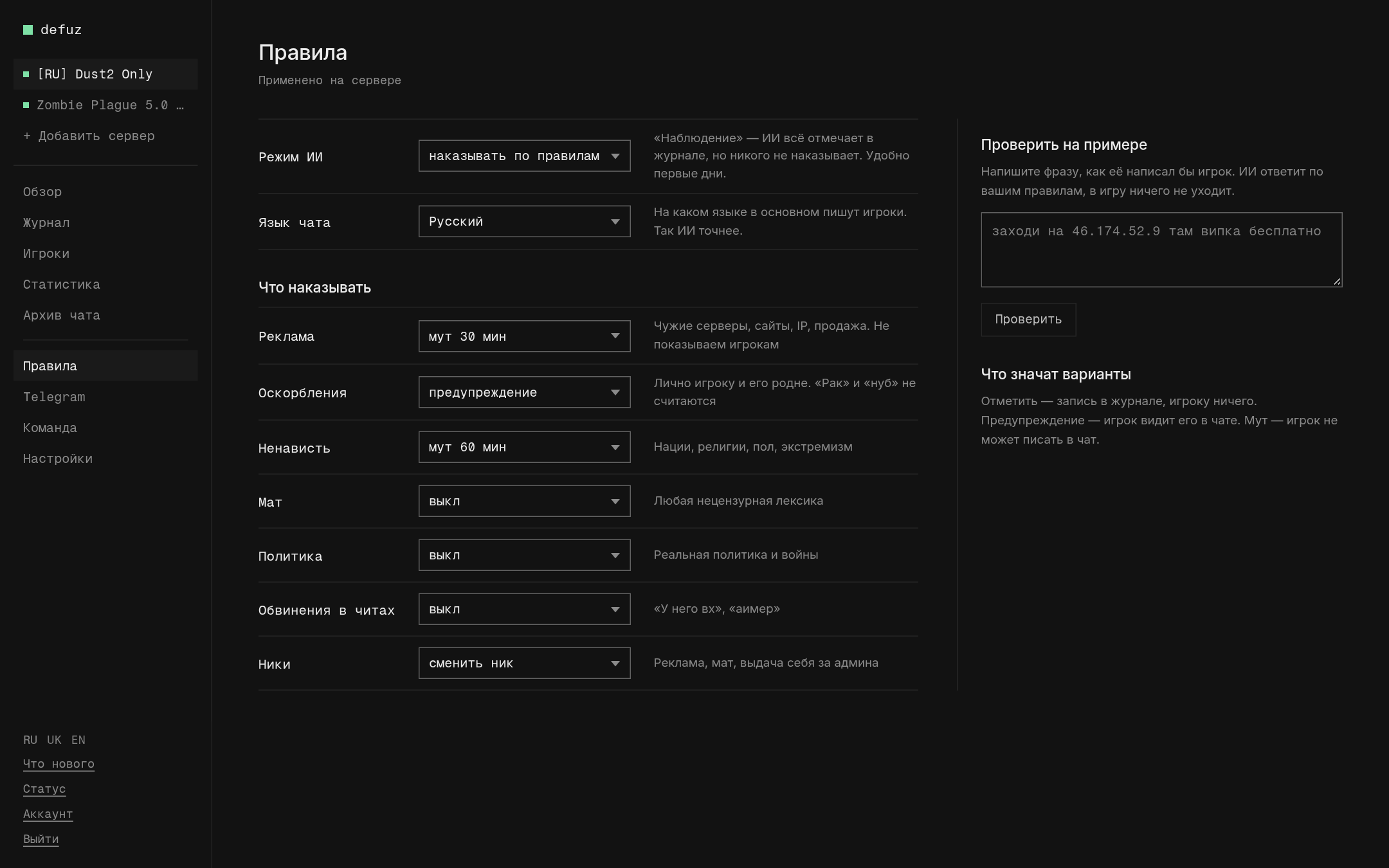The height and width of the screenshot is (868, 1389).
Task: Switch to Zombie Plague 5.0 server
Action: pyautogui.click(x=105, y=105)
